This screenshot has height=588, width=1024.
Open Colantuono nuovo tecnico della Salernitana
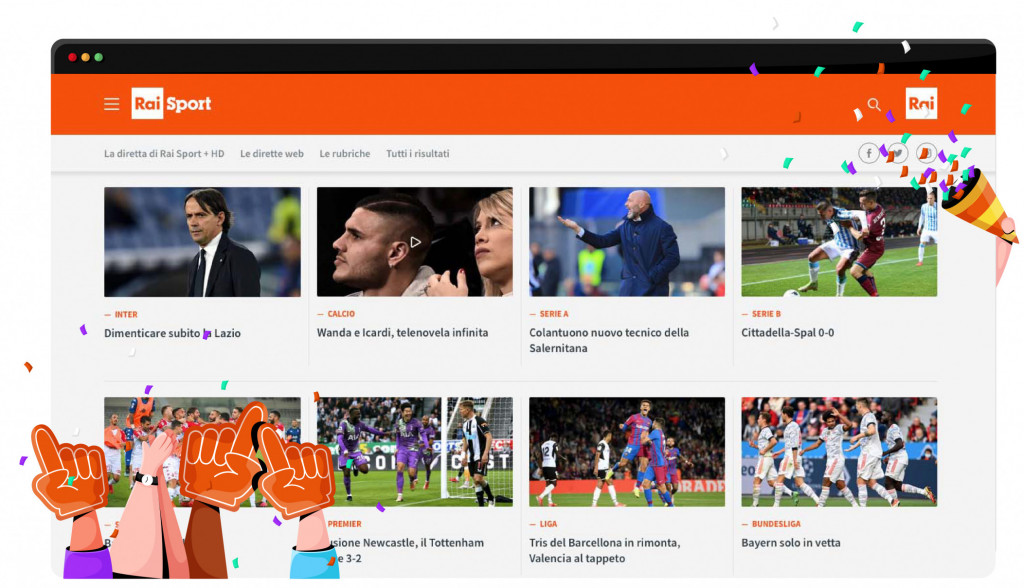click(x=609, y=340)
